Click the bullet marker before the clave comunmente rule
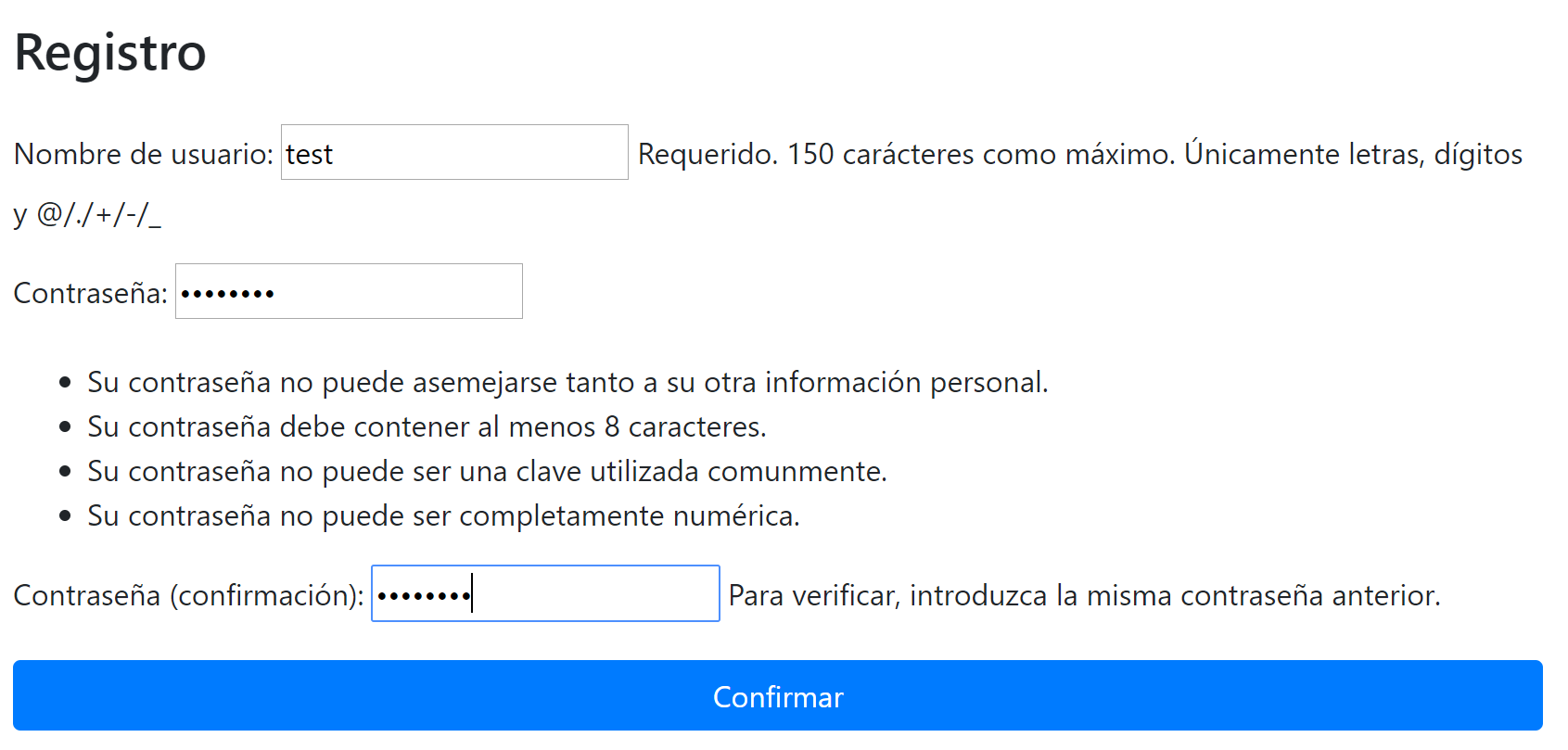Screen dimensions: 1568x750 tap(65, 471)
